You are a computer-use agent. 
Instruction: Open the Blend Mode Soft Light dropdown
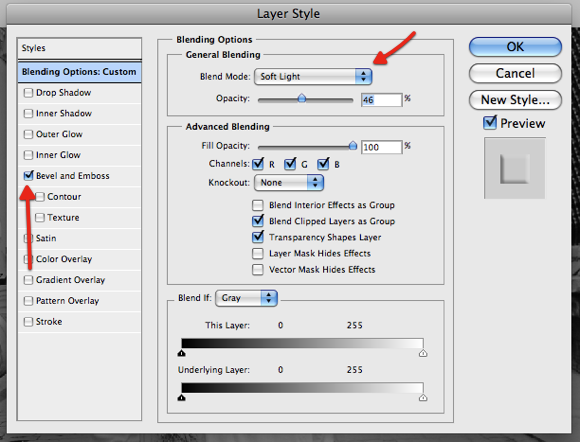coord(313,77)
